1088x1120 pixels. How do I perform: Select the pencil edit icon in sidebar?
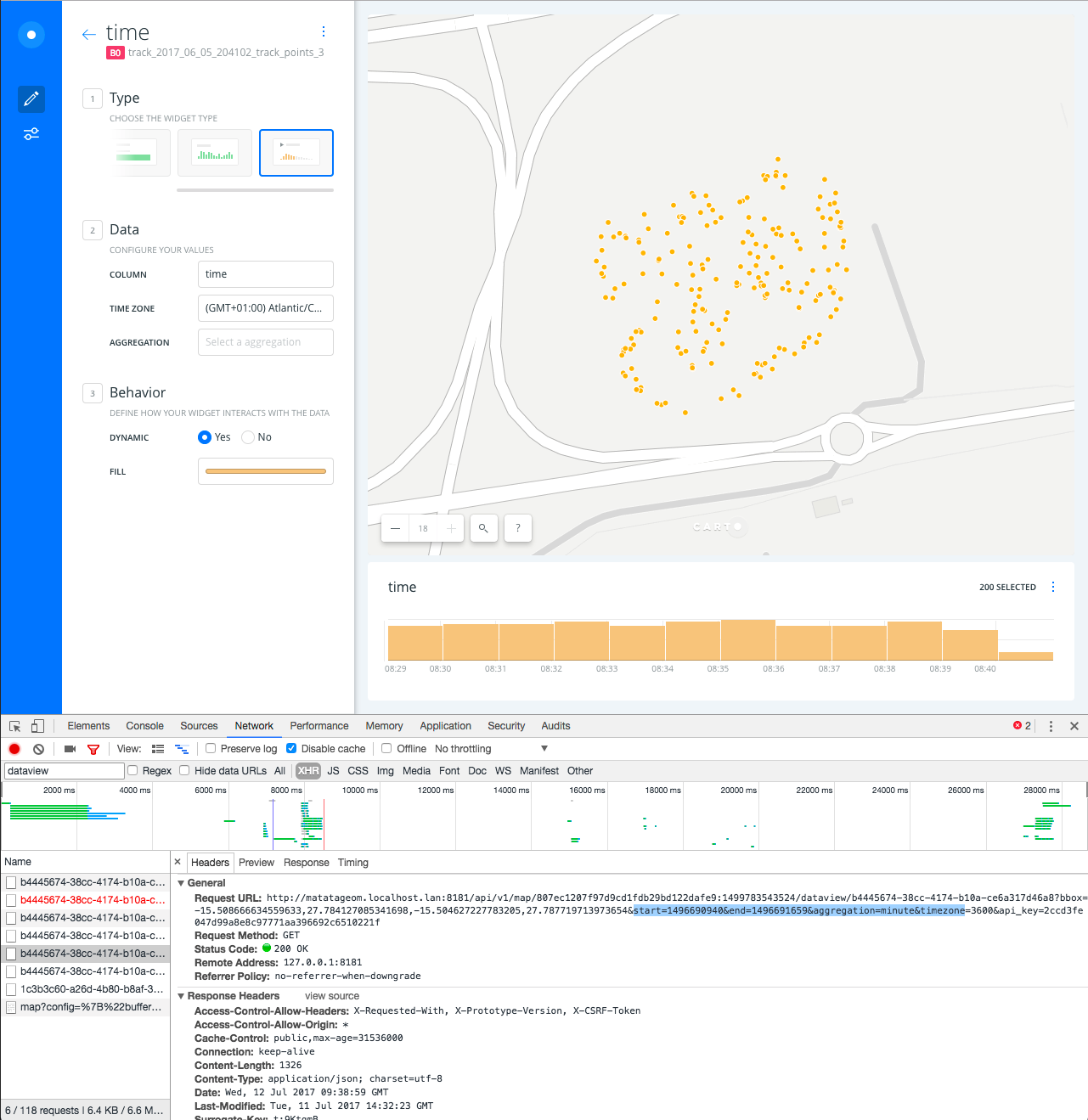(x=31, y=99)
